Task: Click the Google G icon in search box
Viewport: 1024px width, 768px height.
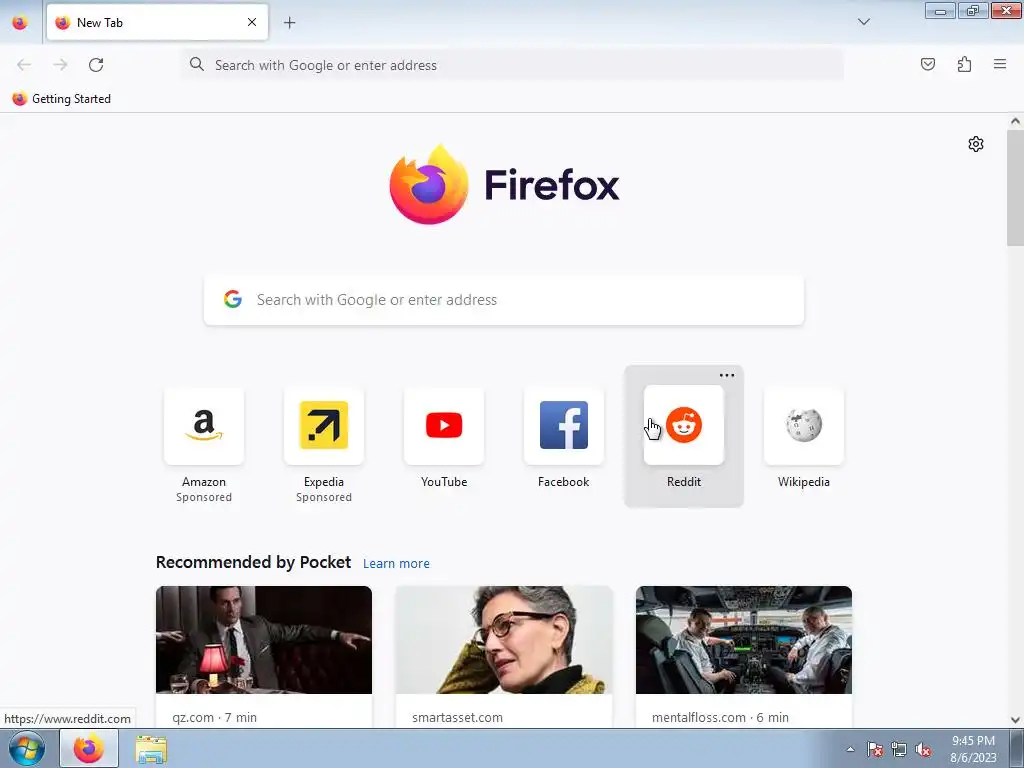Action: (233, 299)
